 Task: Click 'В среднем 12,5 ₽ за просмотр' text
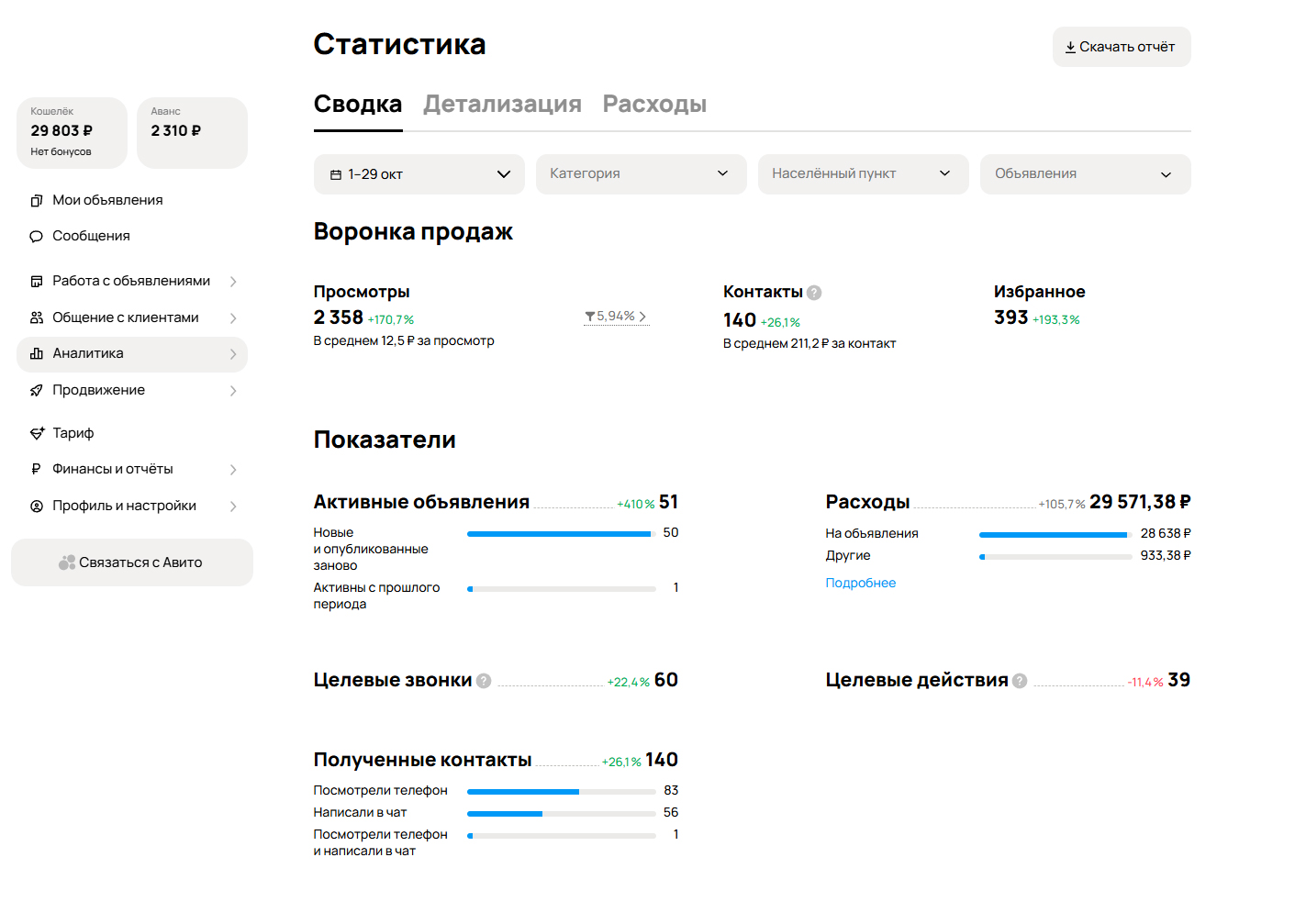404,341
